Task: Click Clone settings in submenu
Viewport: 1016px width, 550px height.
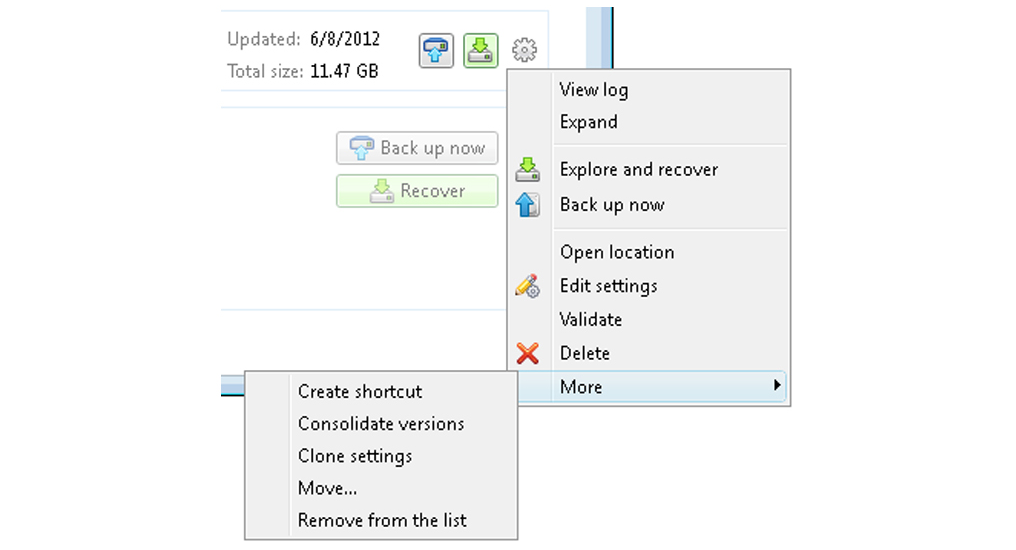Action: click(x=355, y=456)
